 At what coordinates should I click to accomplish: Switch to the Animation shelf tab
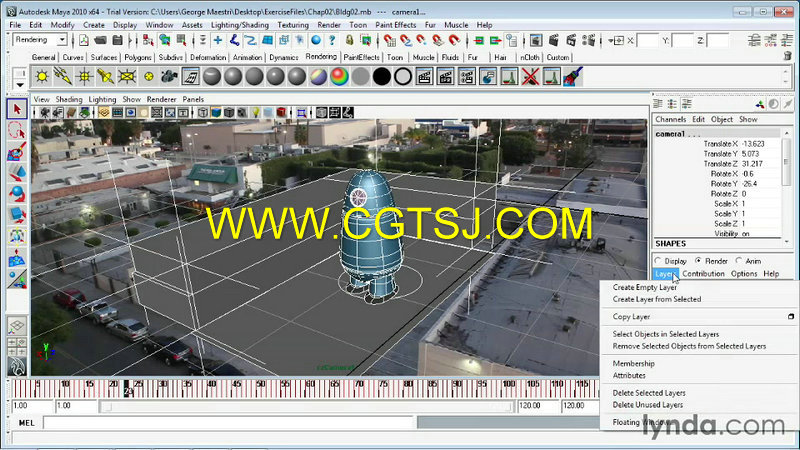pos(247,58)
